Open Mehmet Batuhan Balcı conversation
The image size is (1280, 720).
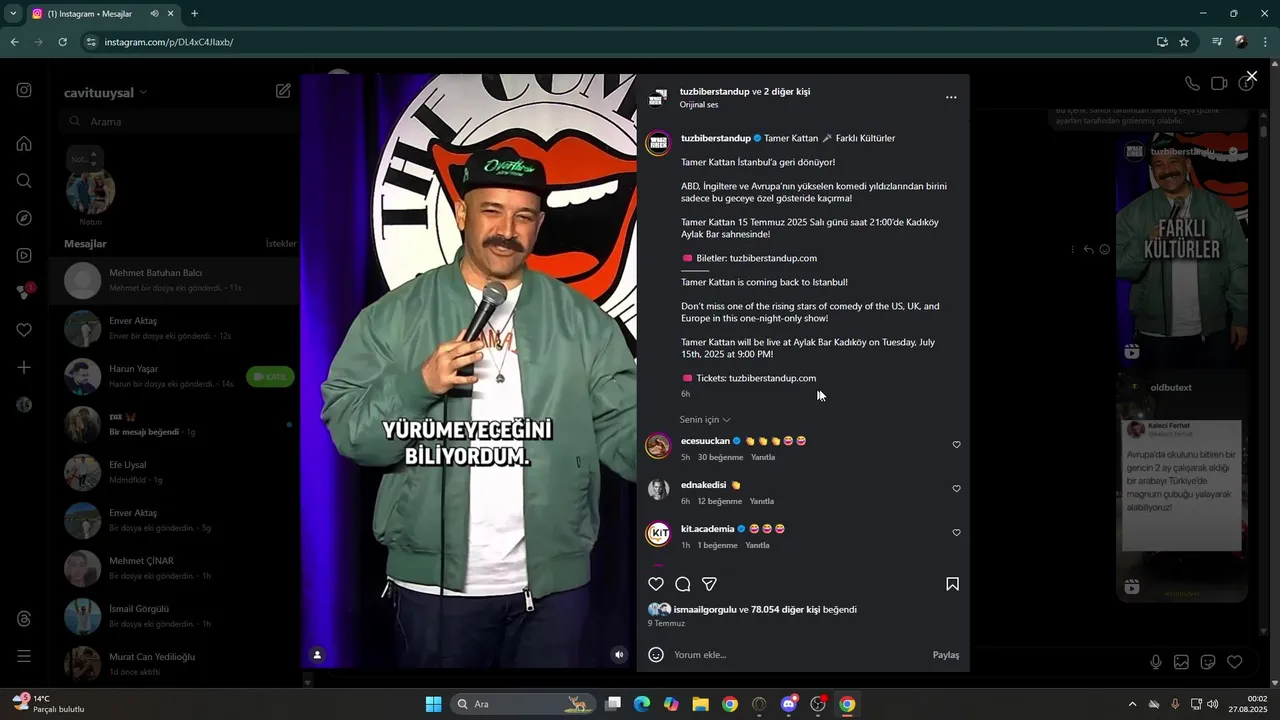coord(176,281)
